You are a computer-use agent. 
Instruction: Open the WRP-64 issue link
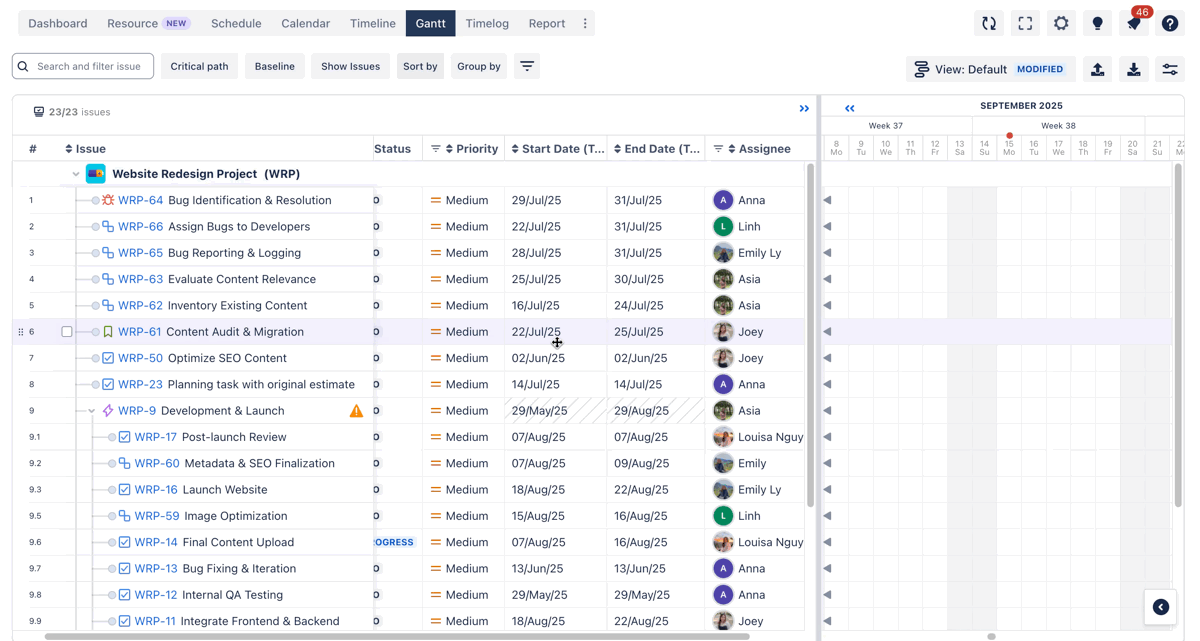[x=140, y=200]
